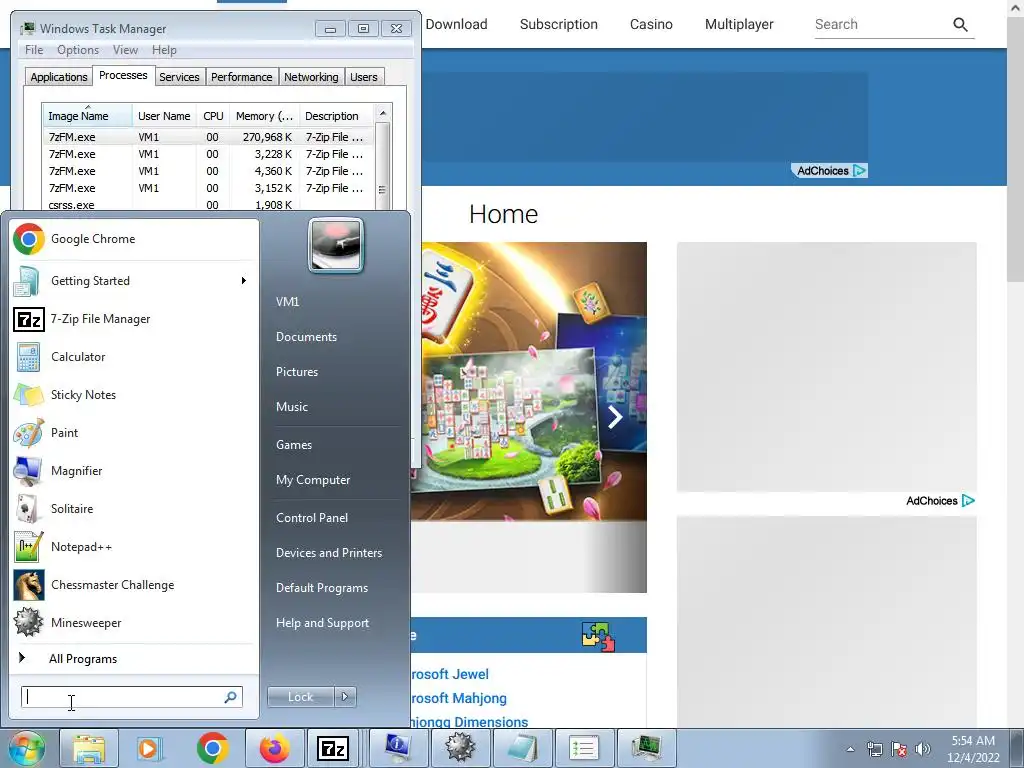Viewport: 1024px width, 768px height.
Task: Click the notepad taskbar icon
Action: [522, 748]
